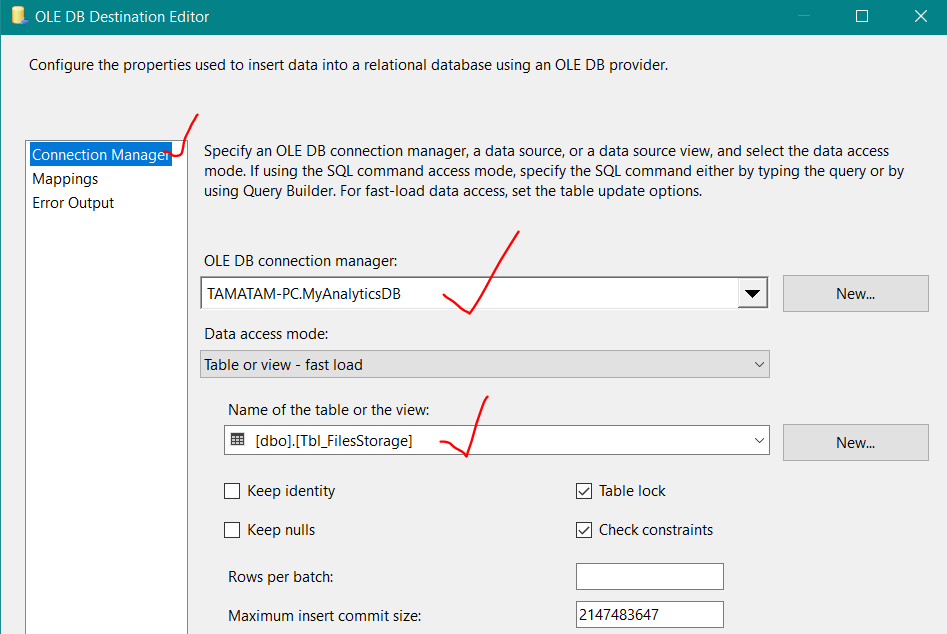
Task: Click New next to the connection manager
Action: (855, 293)
